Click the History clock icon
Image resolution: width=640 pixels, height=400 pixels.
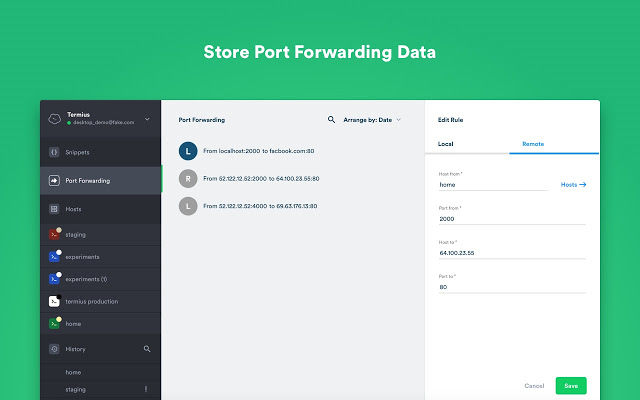point(54,349)
